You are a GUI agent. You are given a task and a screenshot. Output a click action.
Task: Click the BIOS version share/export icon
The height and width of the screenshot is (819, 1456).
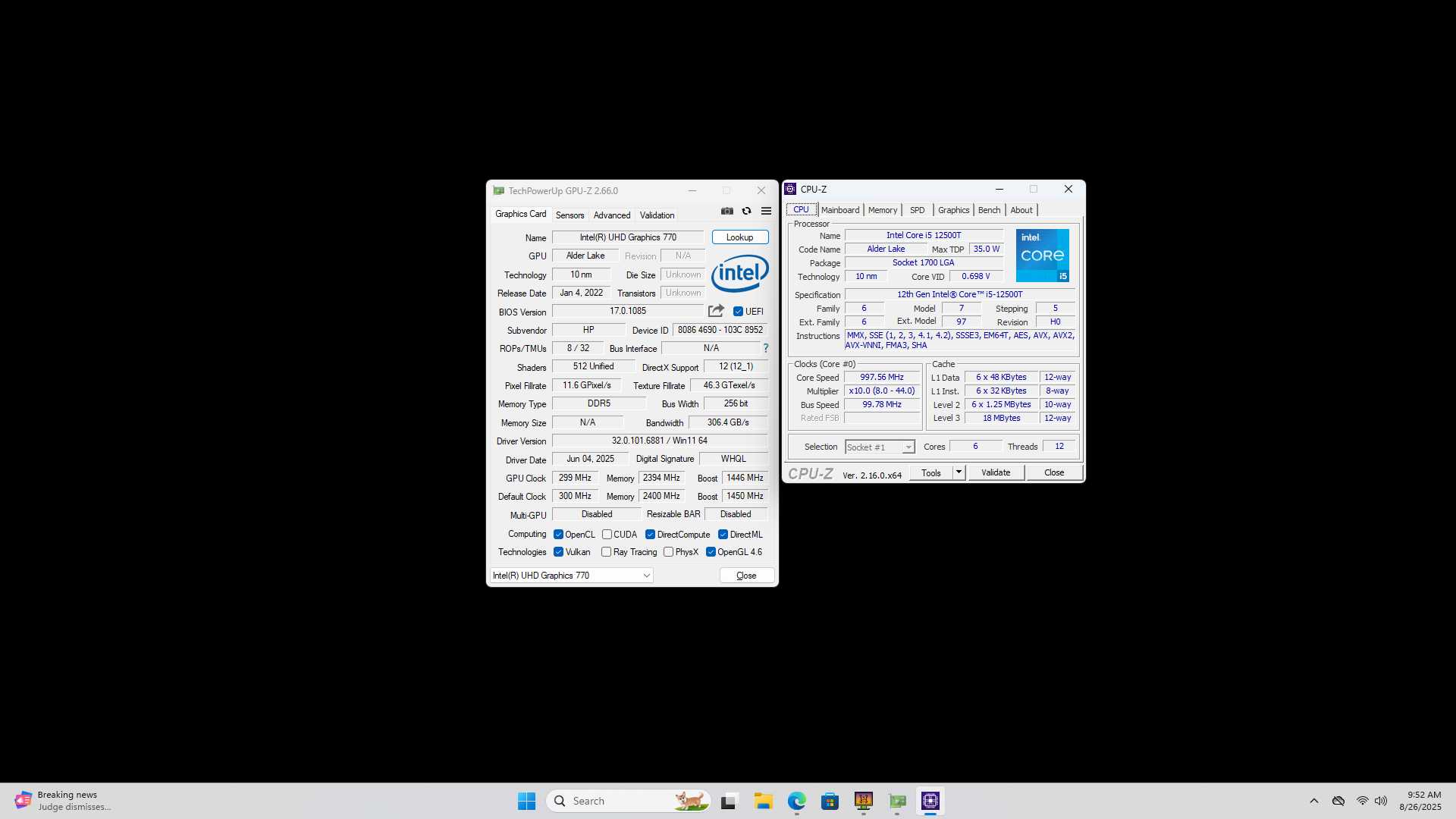pos(716,311)
